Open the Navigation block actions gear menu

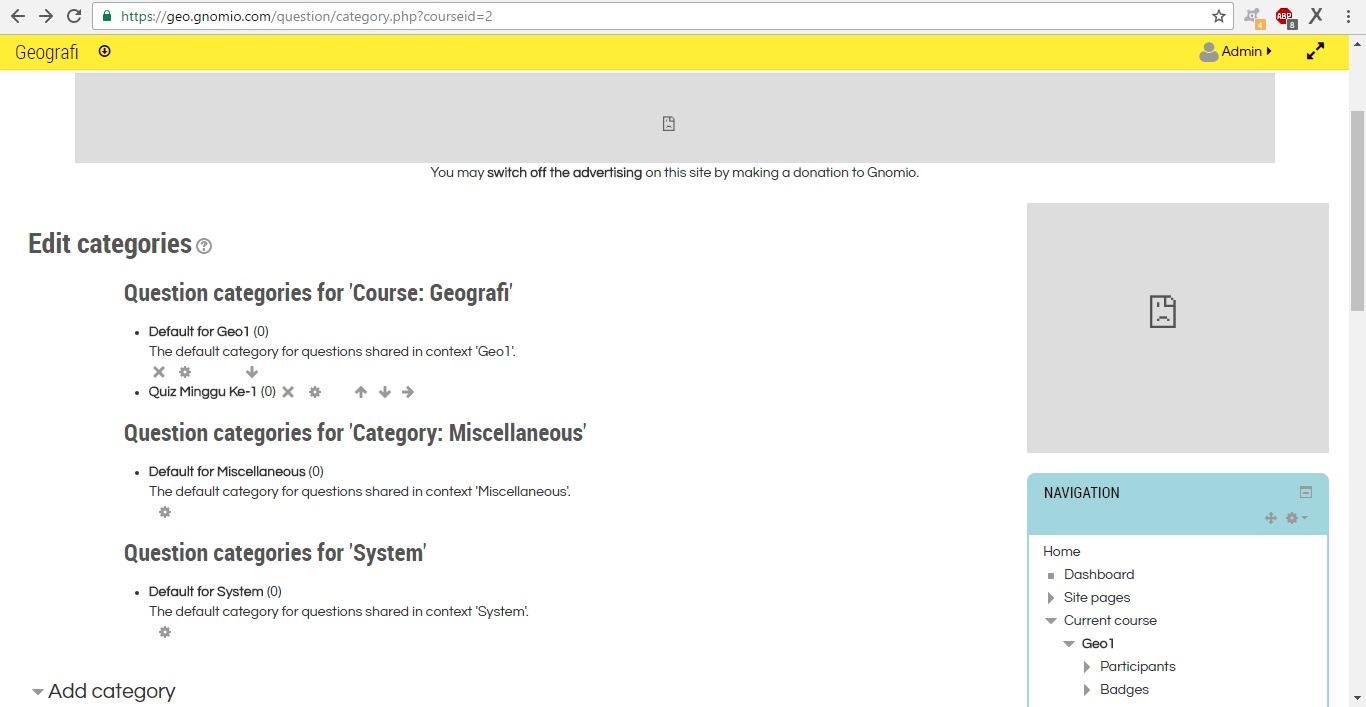[1296, 518]
